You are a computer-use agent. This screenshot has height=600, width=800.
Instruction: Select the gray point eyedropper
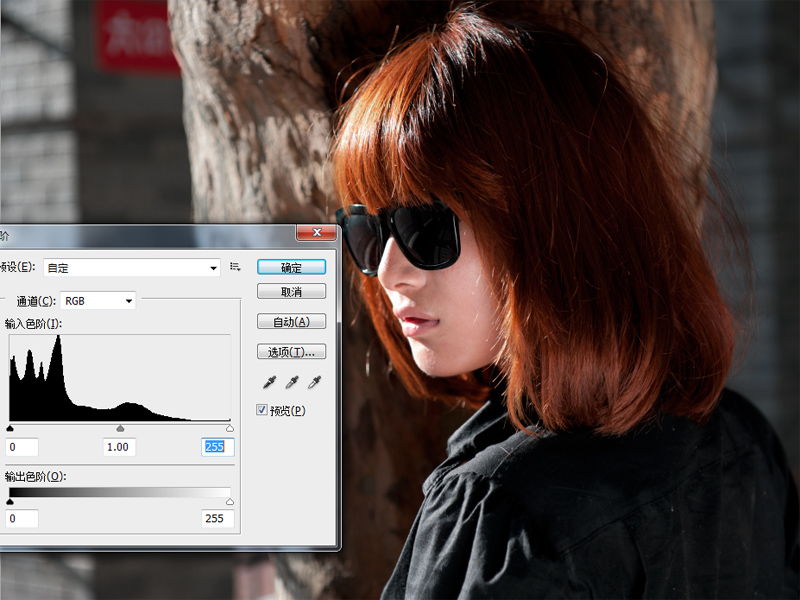point(292,382)
